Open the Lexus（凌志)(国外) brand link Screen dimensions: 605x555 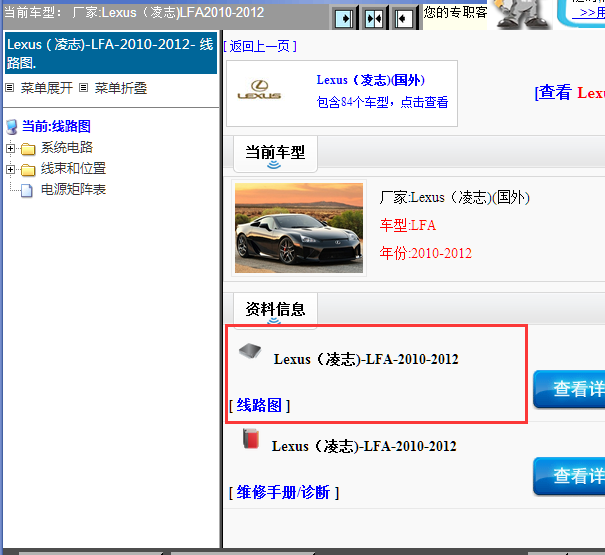371,80
